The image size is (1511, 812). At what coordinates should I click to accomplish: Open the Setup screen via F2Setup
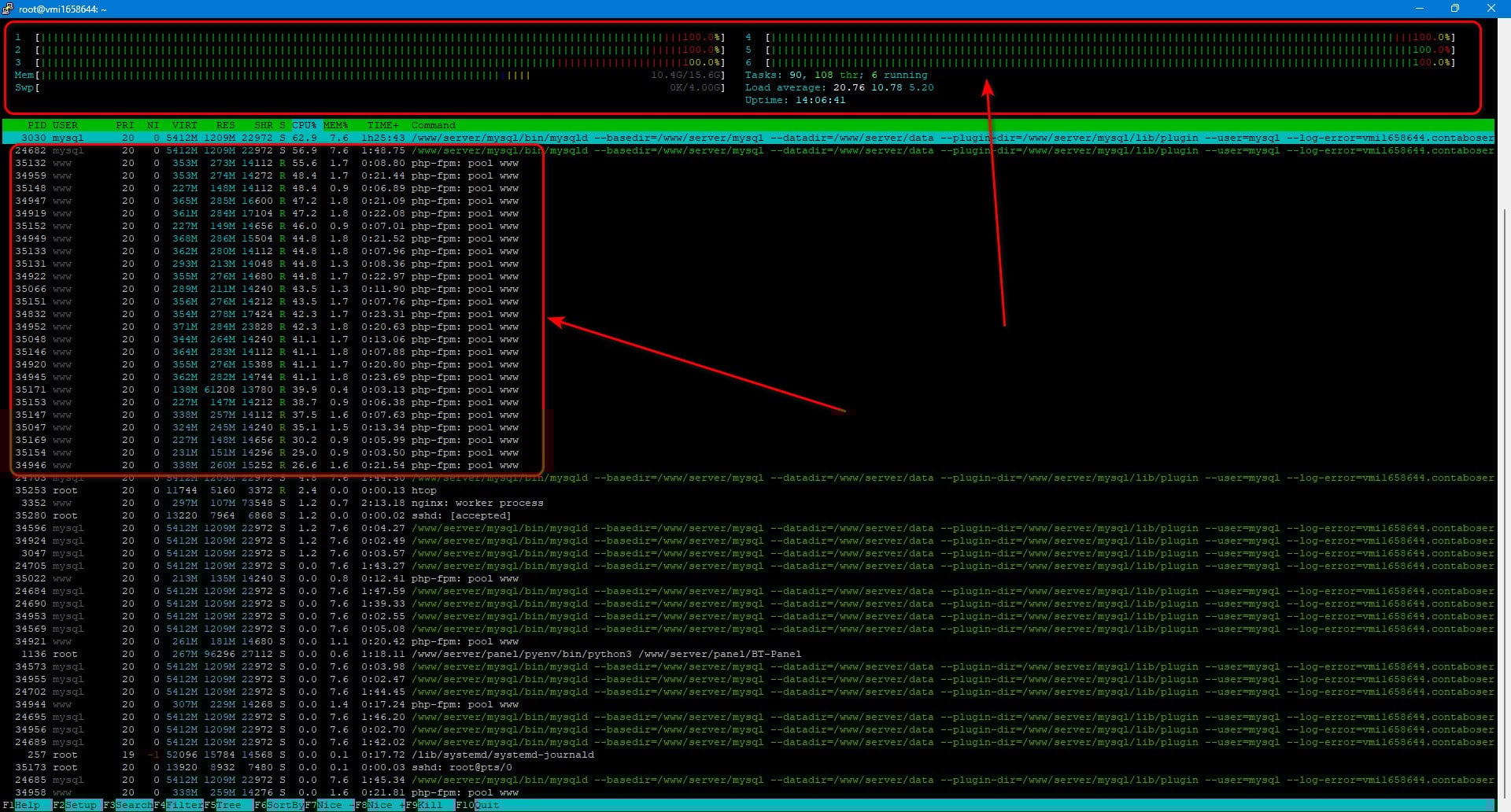tap(76, 805)
